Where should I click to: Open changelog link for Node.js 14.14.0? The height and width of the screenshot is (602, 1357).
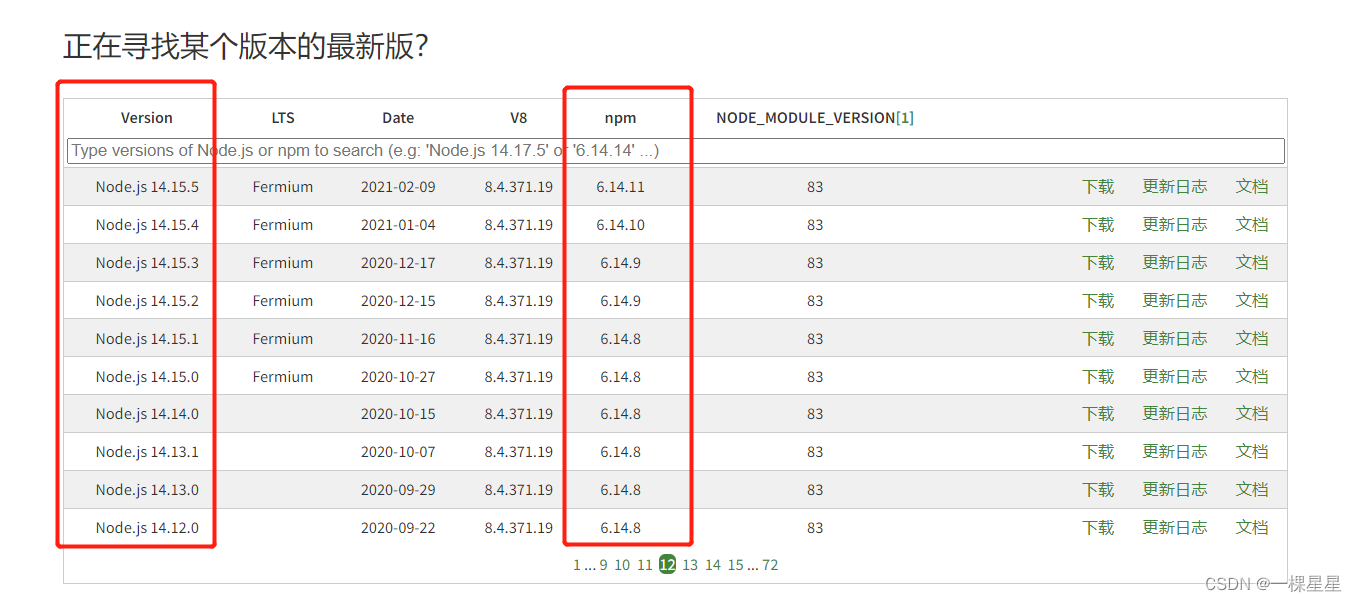[x=1175, y=414]
